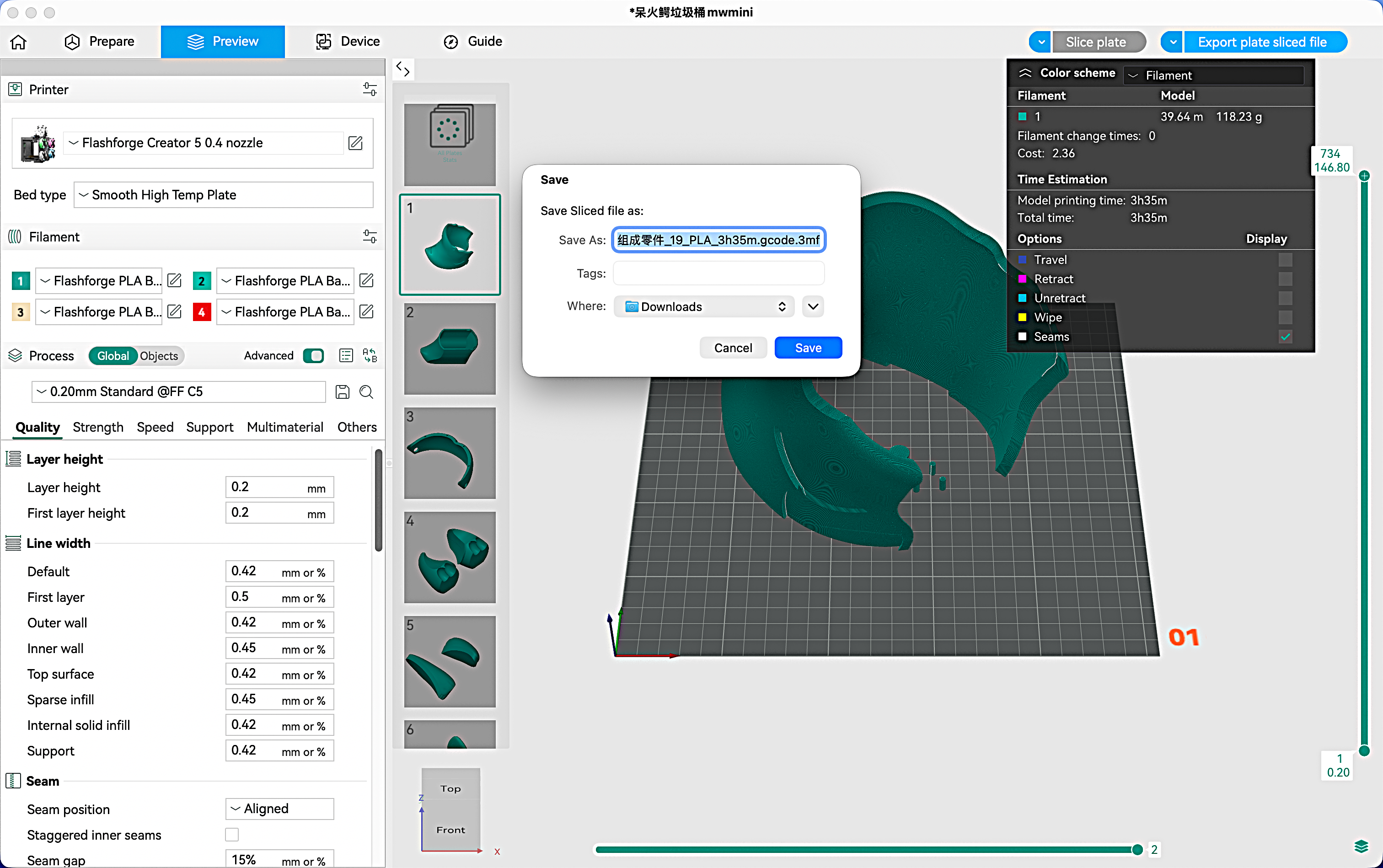Open Slice plate options arrow
Image resolution: width=1383 pixels, height=868 pixels.
pyautogui.click(x=1040, y=42)
